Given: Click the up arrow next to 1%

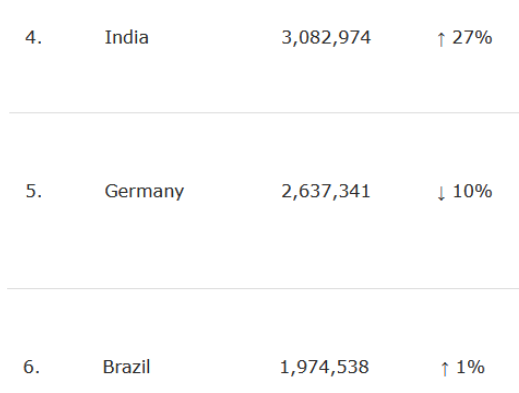Looking at the screenshot, I should click(x=444, y=369).
